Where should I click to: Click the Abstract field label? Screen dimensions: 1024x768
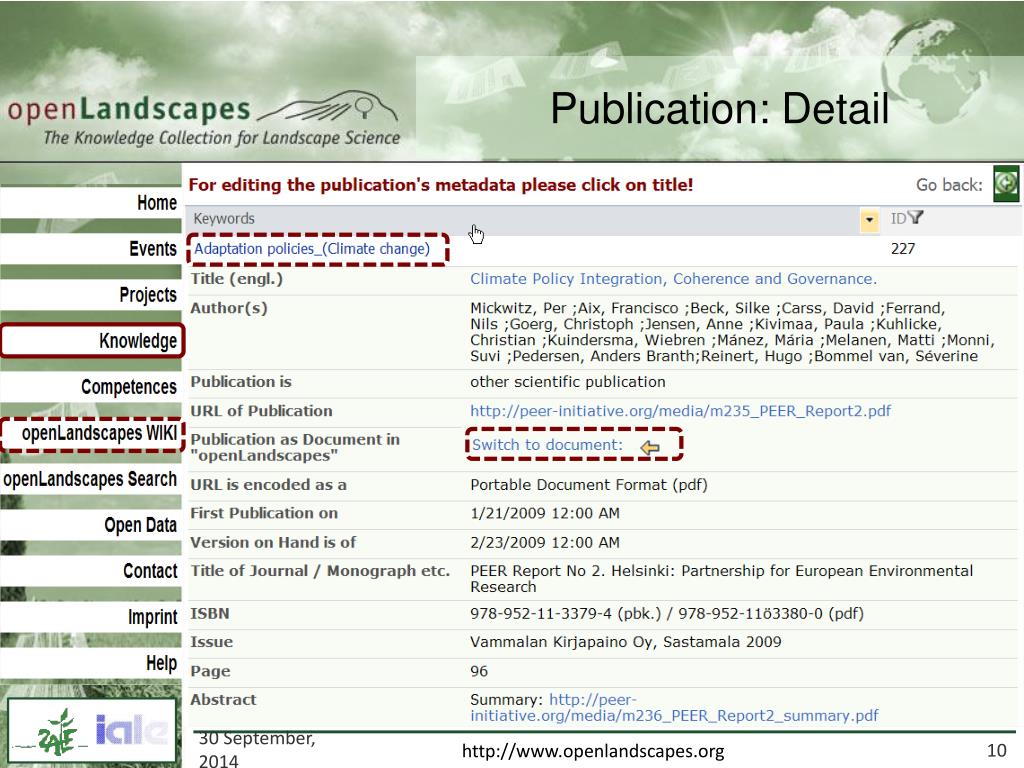tap(223, 700)
